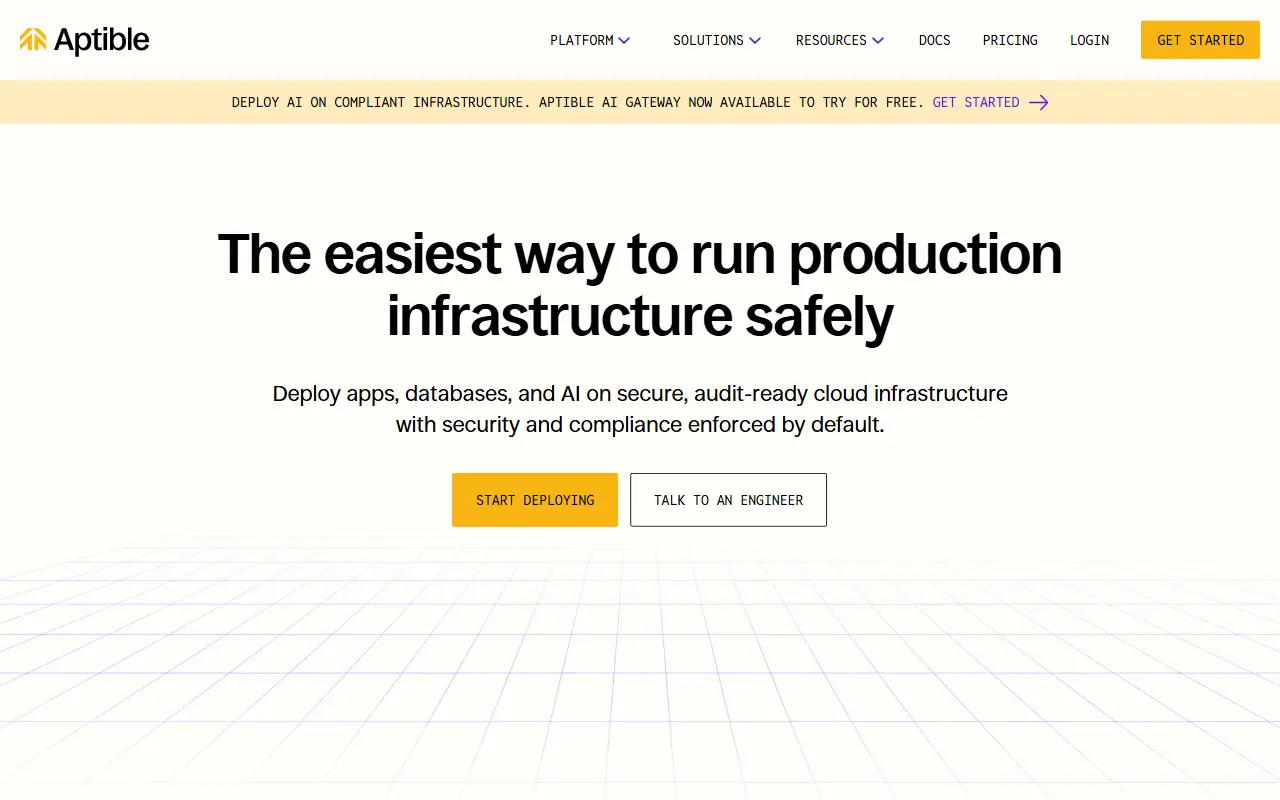Expand the Platform chevron arrow

coord(624,41)
